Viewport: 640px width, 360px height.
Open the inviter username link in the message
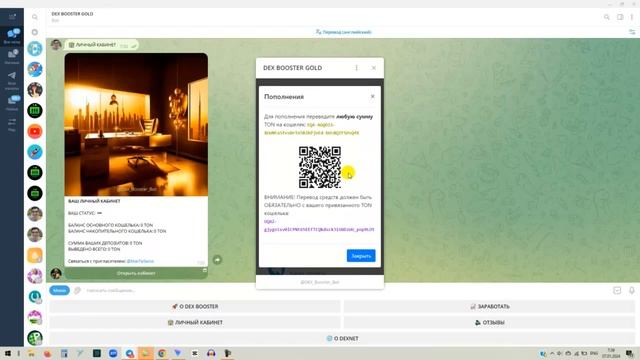coord(140,261)
